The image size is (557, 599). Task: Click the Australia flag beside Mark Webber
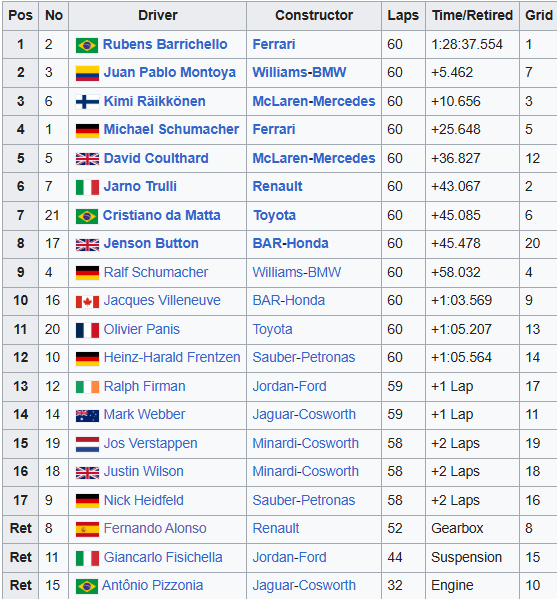[x=87, y=415]
